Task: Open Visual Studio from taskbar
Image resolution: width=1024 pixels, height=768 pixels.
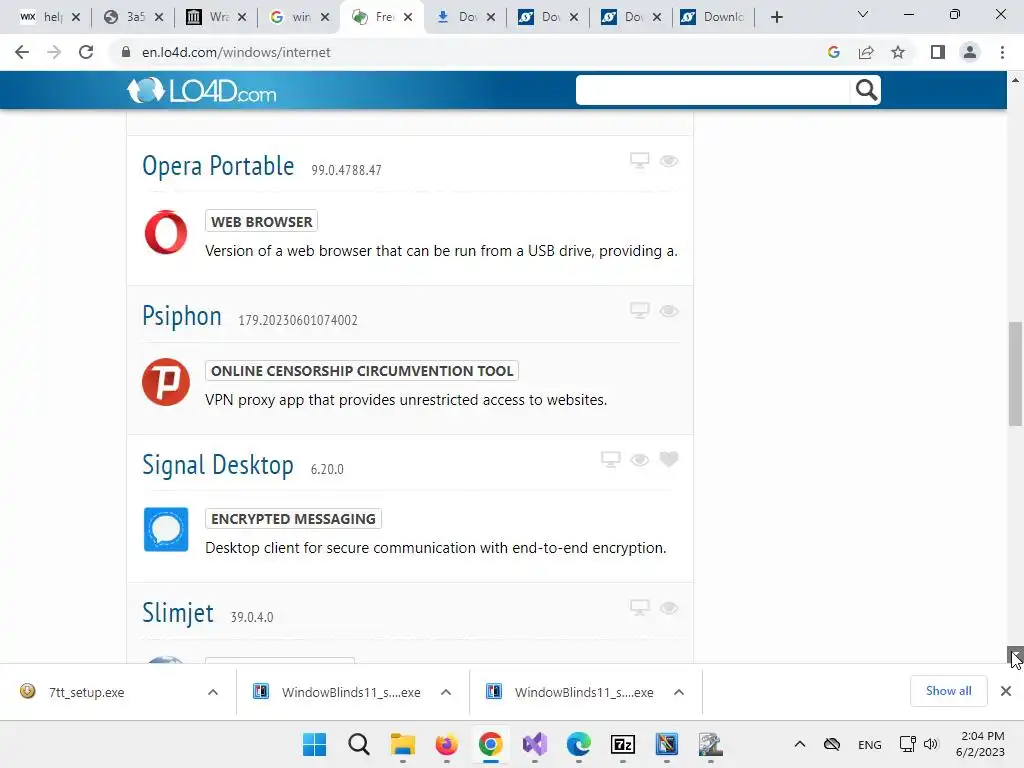Action: [x=534, y=744]
